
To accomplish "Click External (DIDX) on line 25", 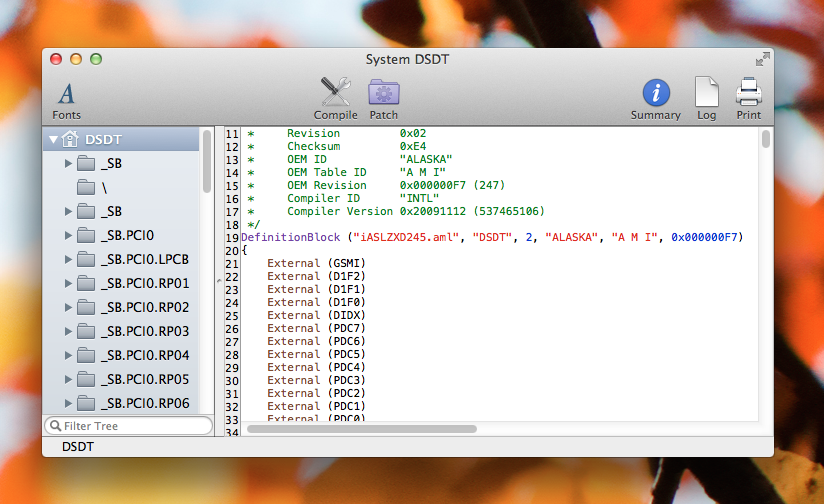I will point(316,315).
